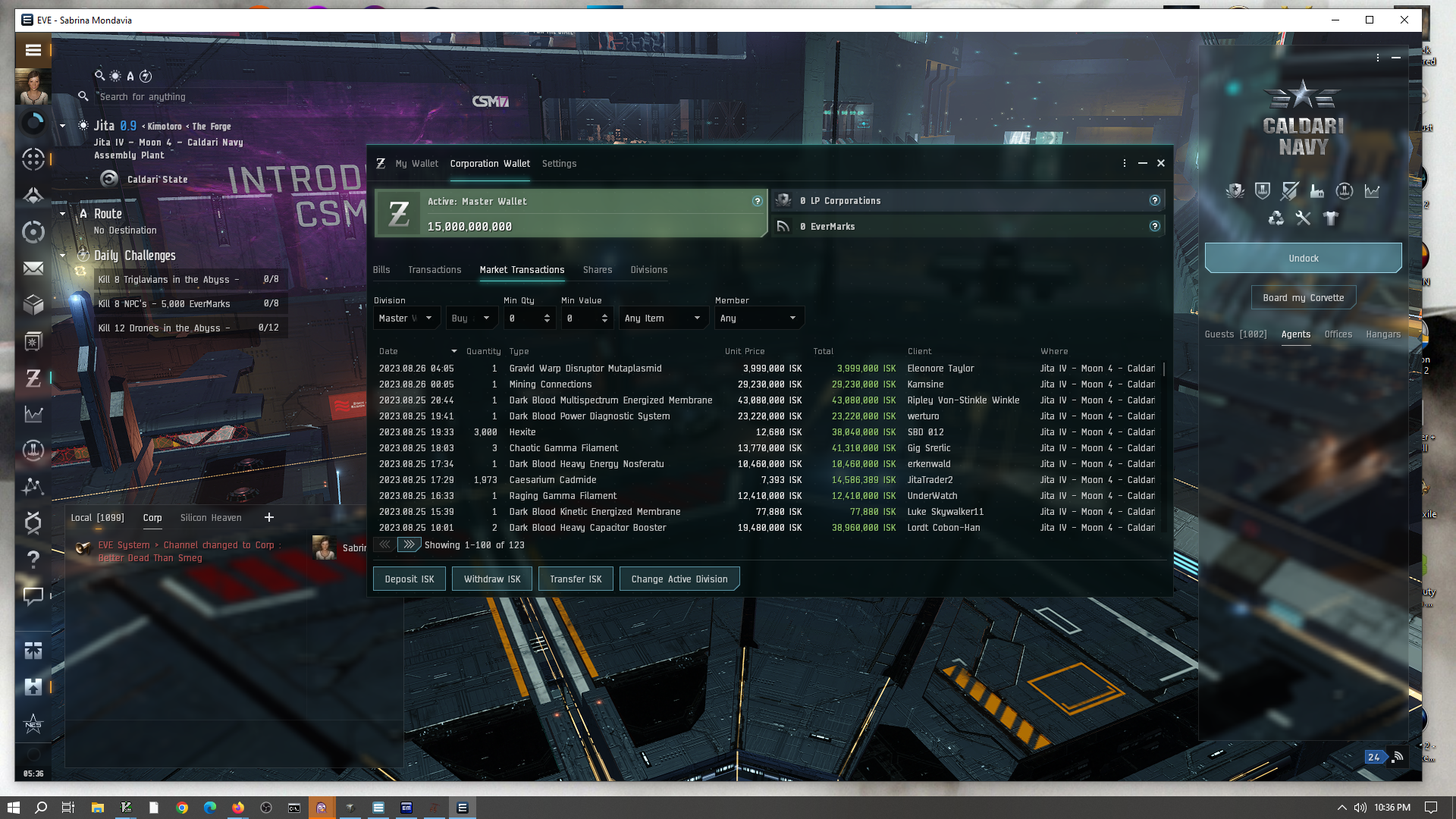Toggle the location sun icon in info panel
The width and height of the screenshot is (1456, 819).
[115, 76]
